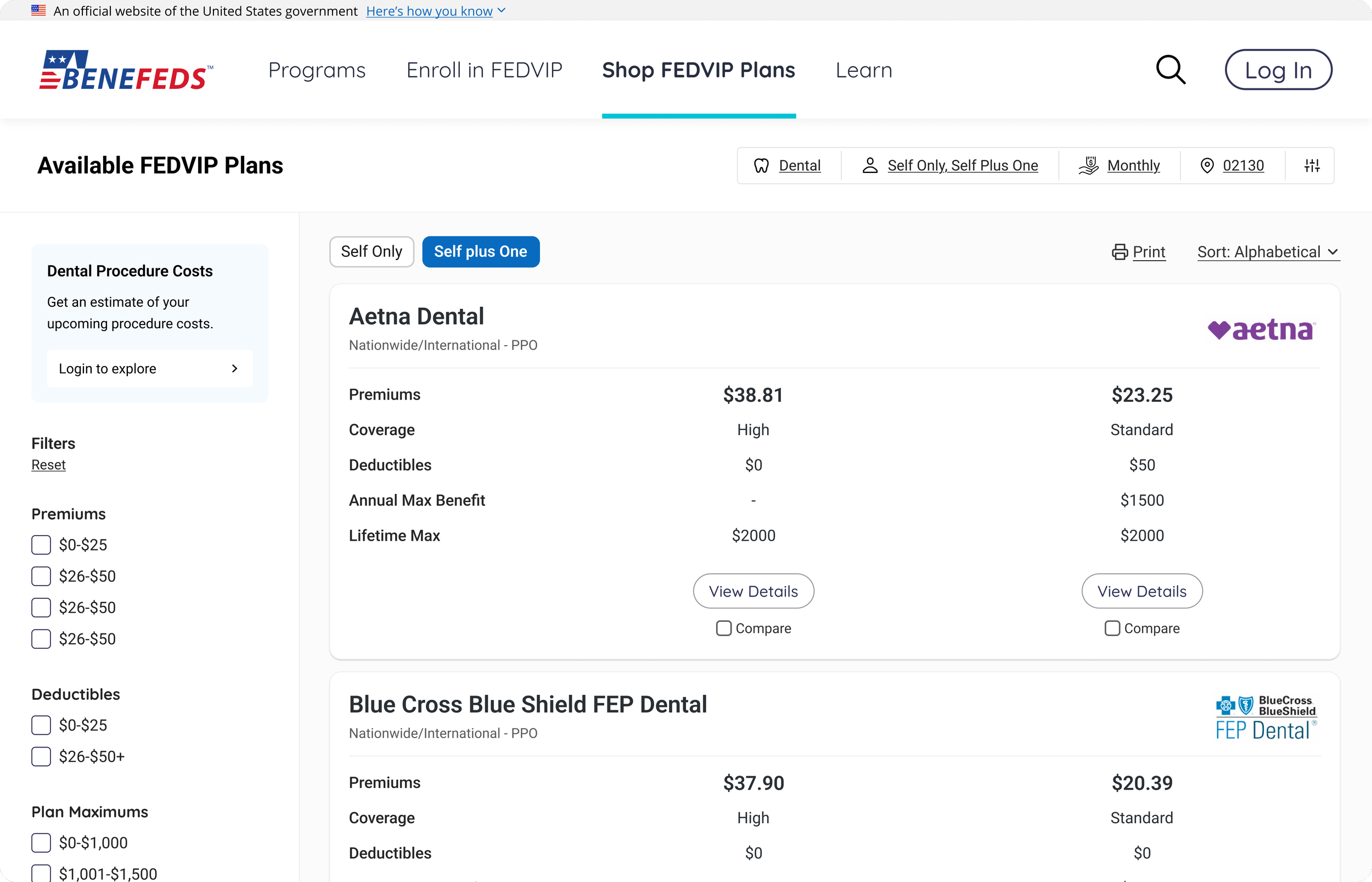Click the hand-coin icon for Monthly frequency

pyautogui.click(x=1089, y=166)
